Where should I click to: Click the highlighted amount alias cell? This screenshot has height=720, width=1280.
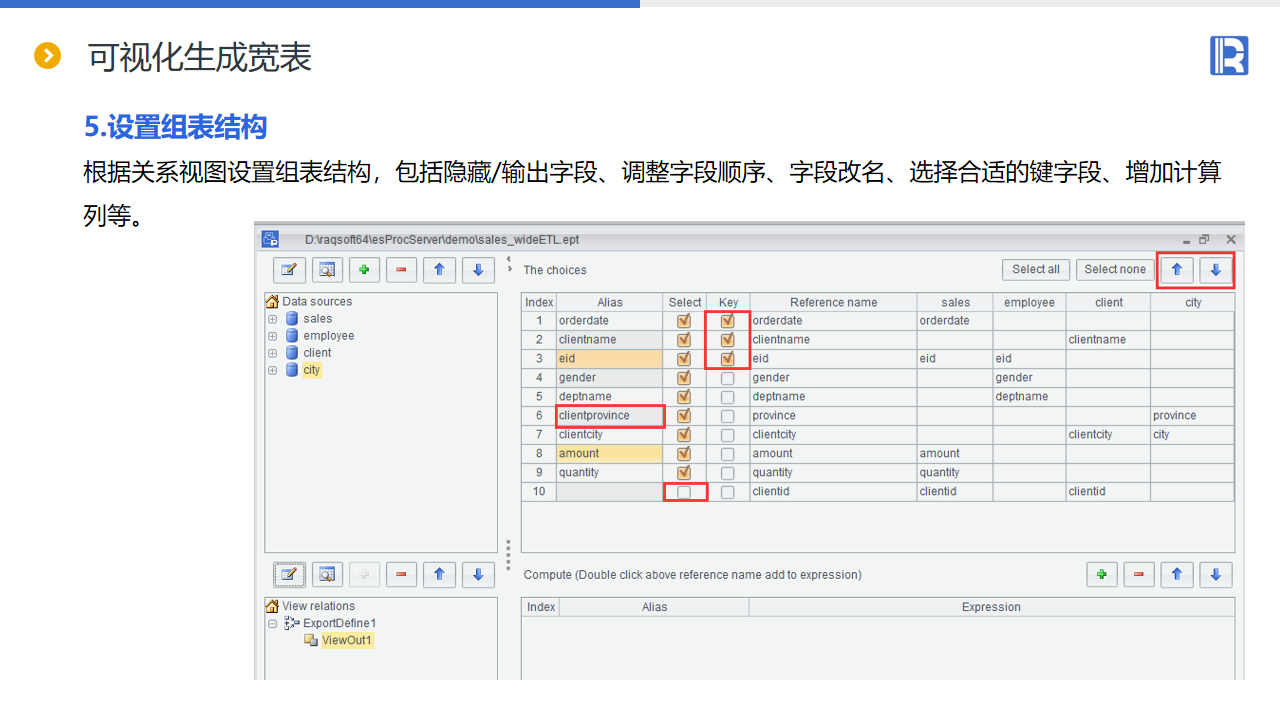[x=610, y=454]
